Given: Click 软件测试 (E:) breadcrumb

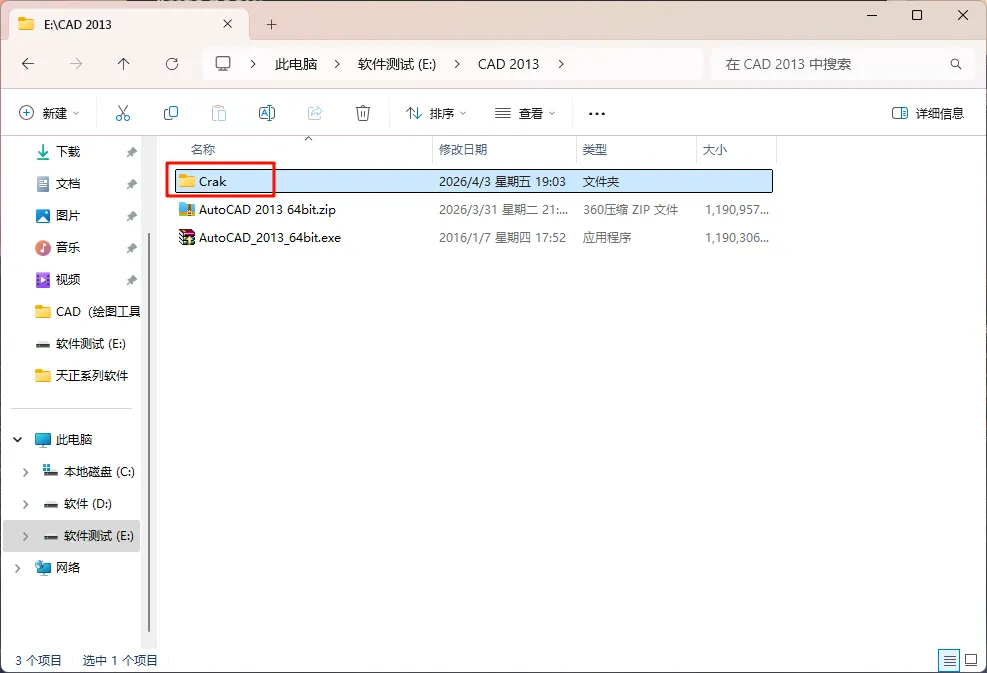Looking at the screenshot, I should (x=397, y=64).
